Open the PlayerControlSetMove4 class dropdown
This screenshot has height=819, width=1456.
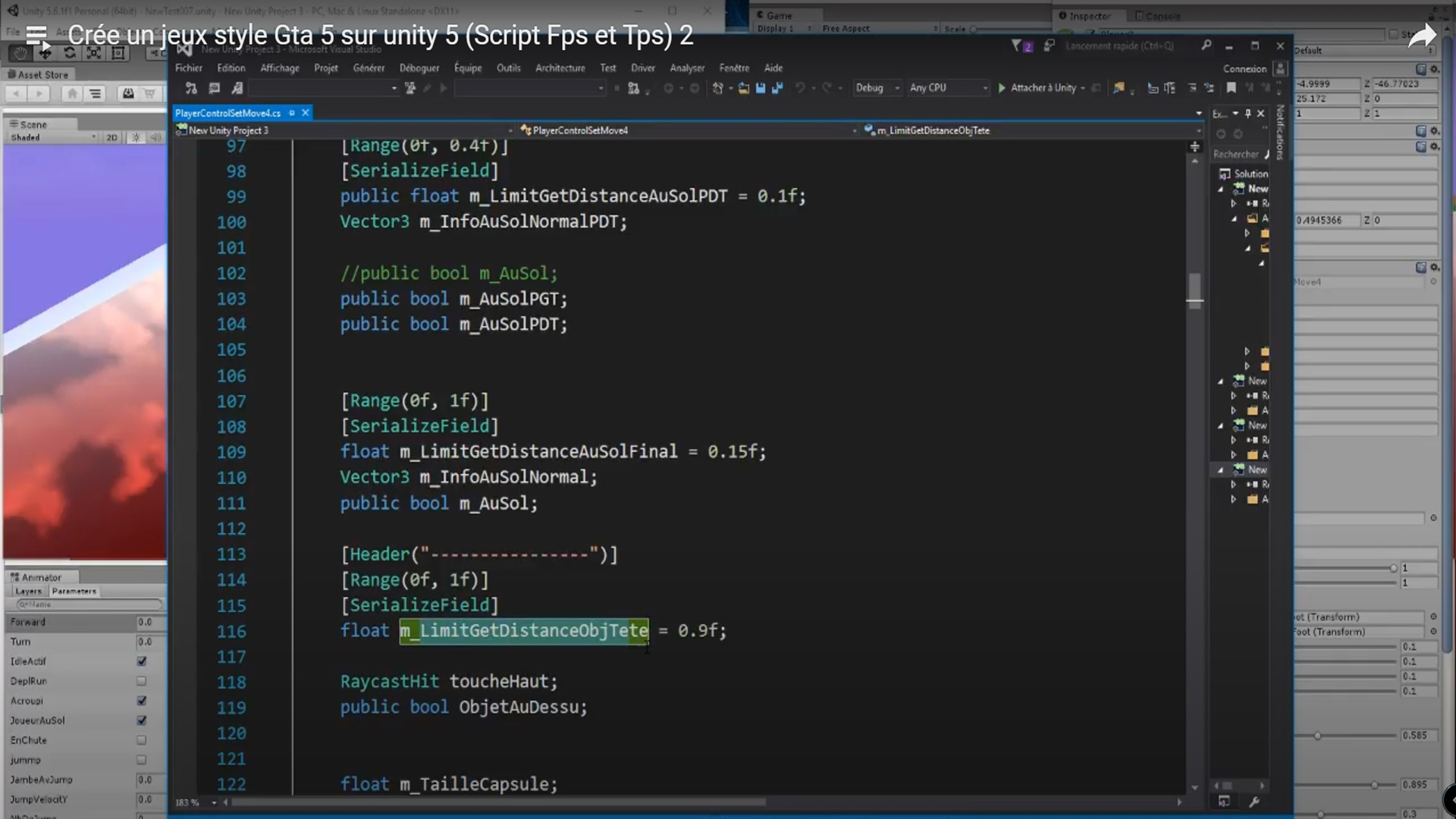[x=689, y=130]
